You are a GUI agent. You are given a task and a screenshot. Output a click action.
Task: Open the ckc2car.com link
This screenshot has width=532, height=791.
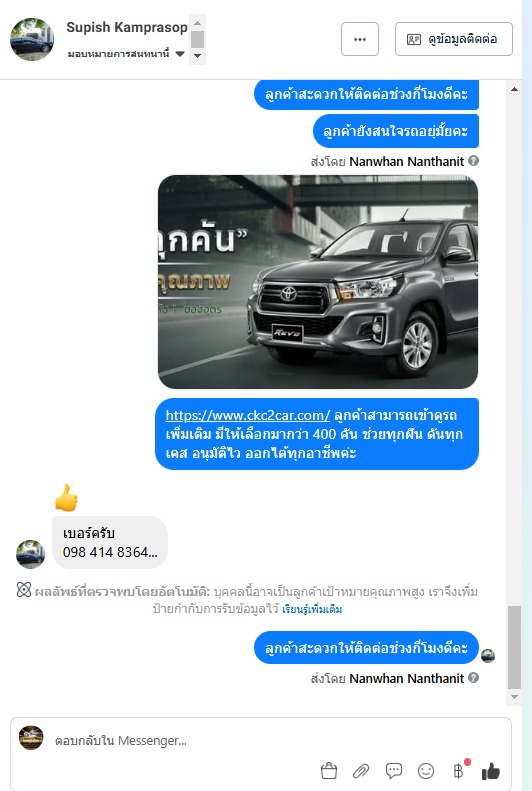(248, 415)
